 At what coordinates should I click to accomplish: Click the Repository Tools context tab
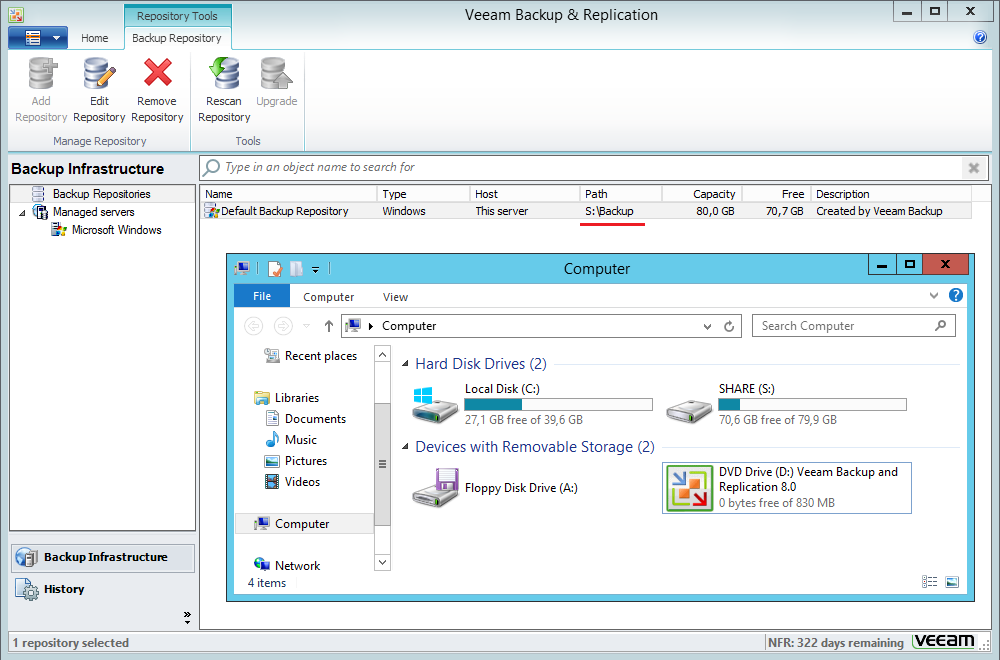(x=177, y=16)
